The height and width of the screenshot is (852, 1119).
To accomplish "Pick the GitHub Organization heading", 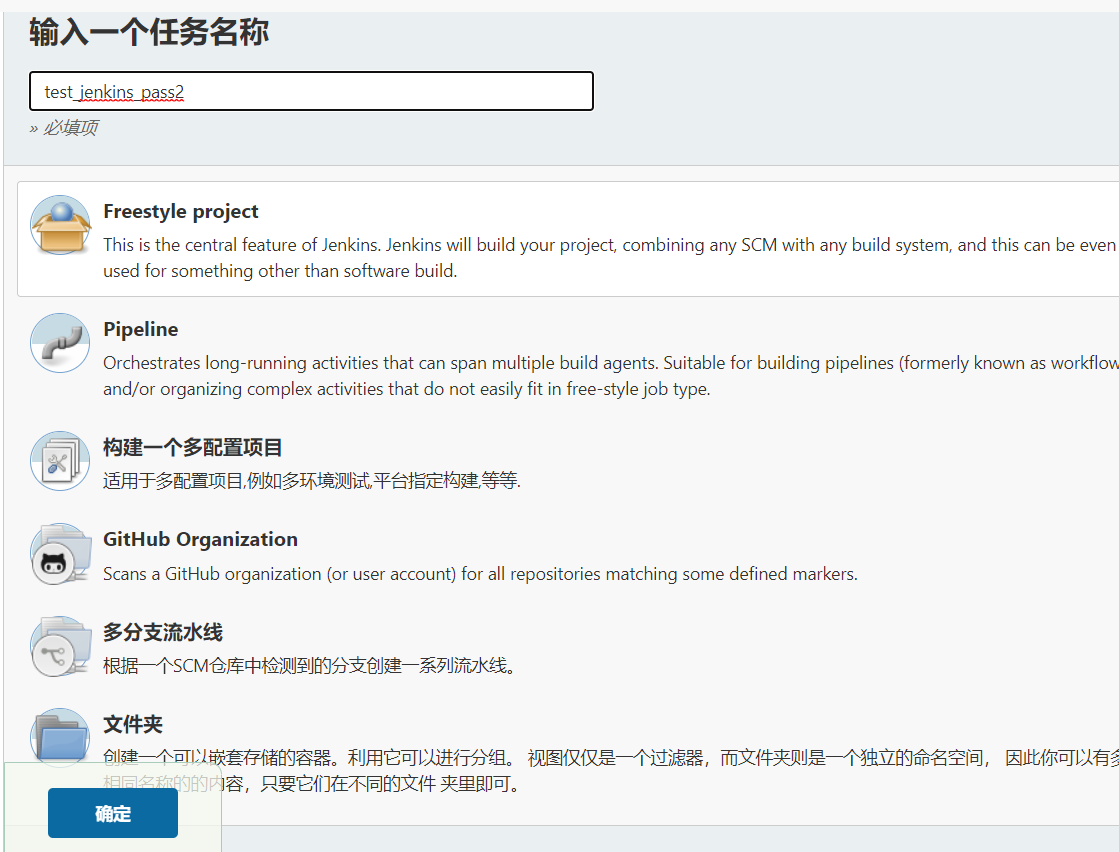I will pos(200,539).
